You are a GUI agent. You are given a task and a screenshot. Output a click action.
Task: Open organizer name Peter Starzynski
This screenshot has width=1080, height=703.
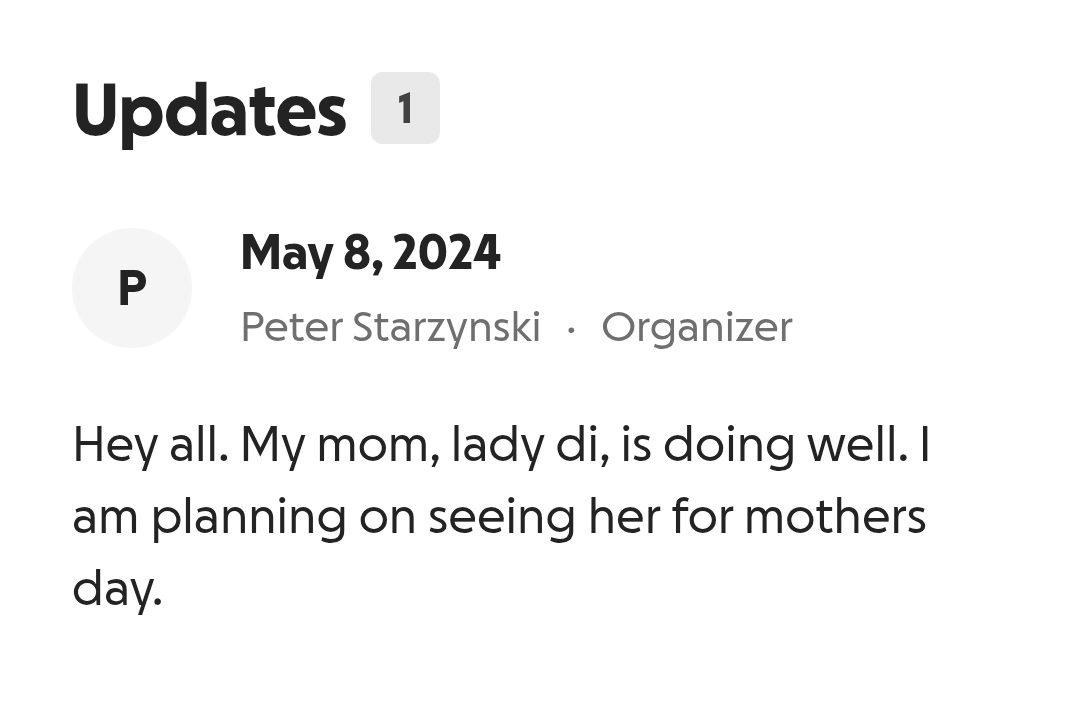391,327
